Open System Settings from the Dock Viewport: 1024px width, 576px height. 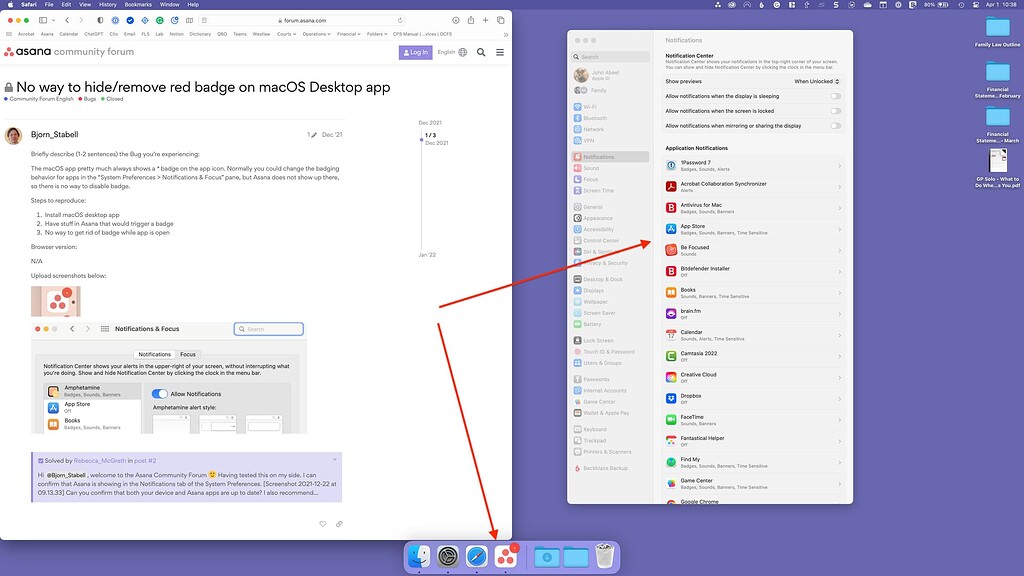pos(447,556)
